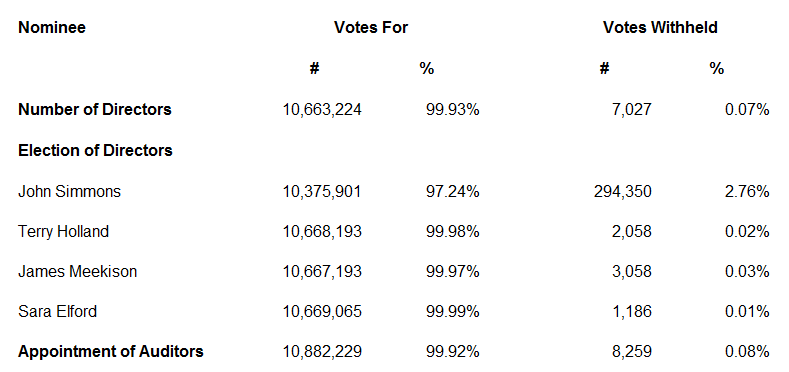The width and height of the screenshot is (789, 372).
Task: Select Appointment of Auditors row label
Action: point(111,351)
